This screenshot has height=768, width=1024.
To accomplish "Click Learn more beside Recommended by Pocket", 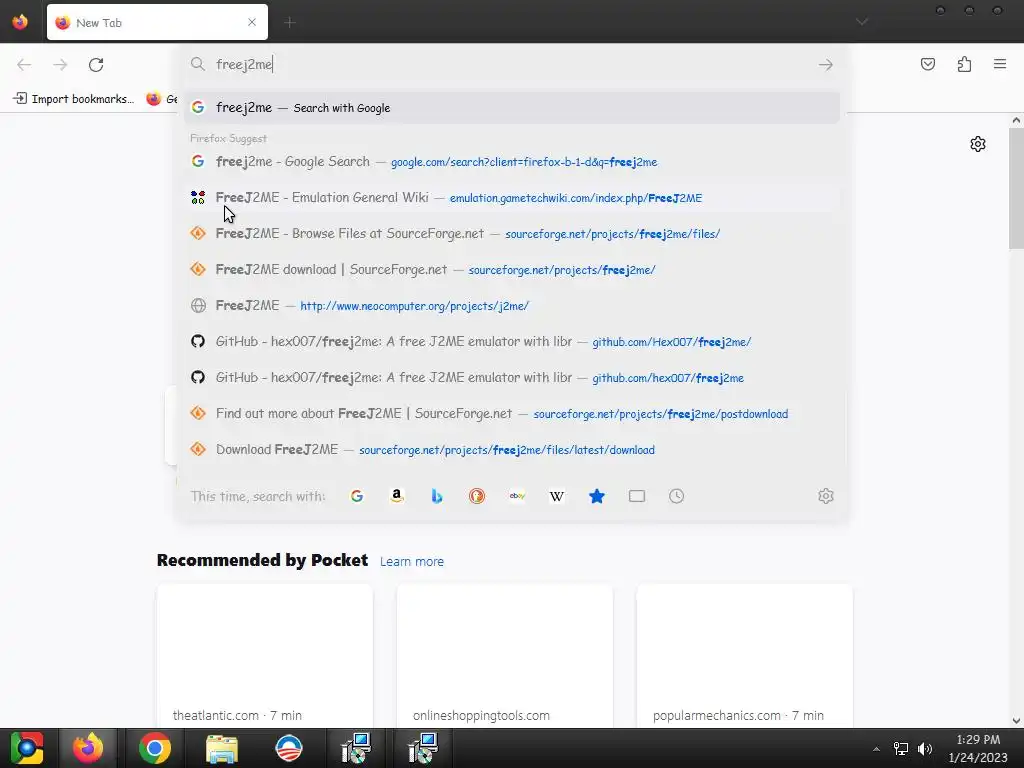I will pyautogui.click(x=411, y=562).
